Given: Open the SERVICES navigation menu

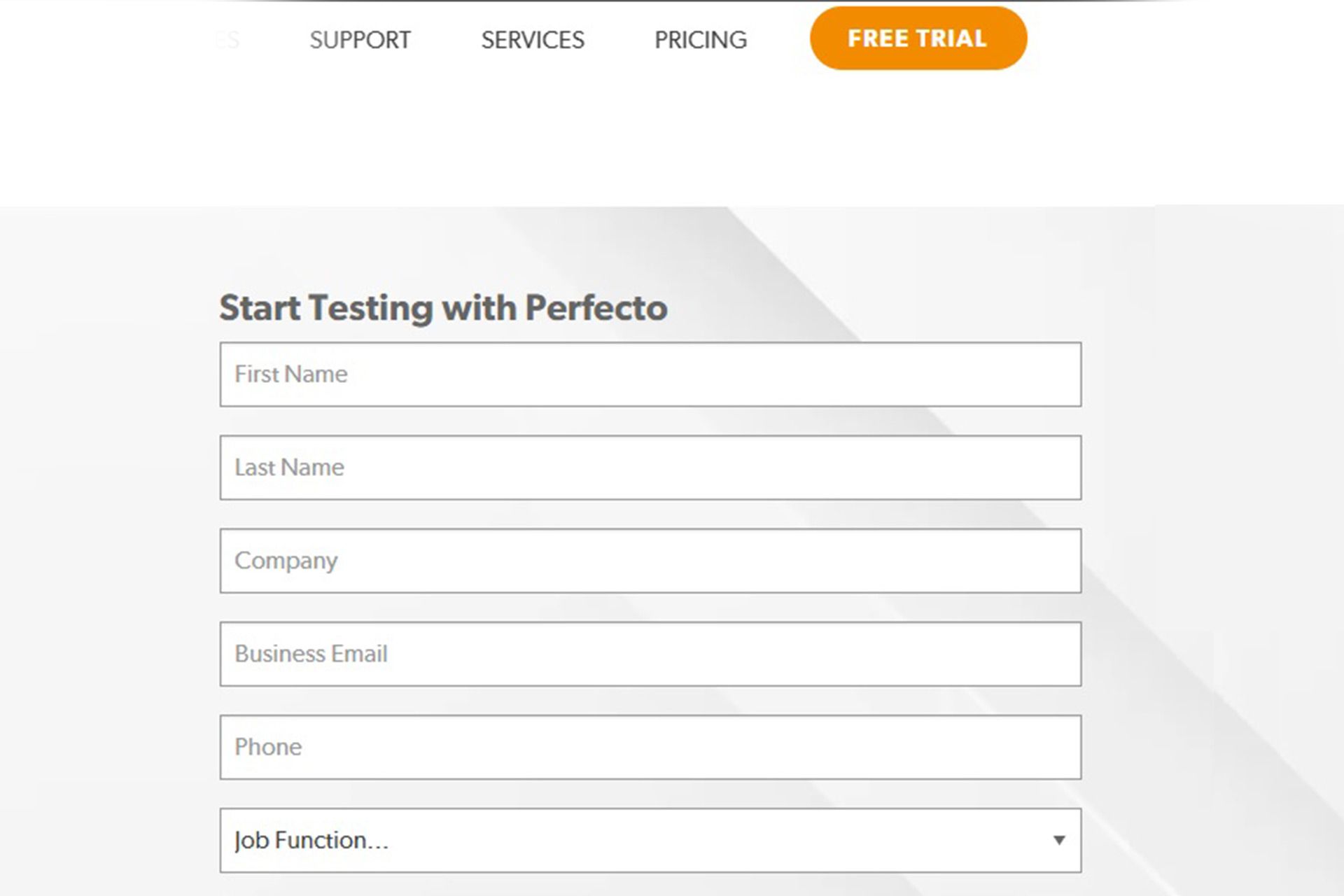Looking at the screenshot, I should [x=532, y=40].
